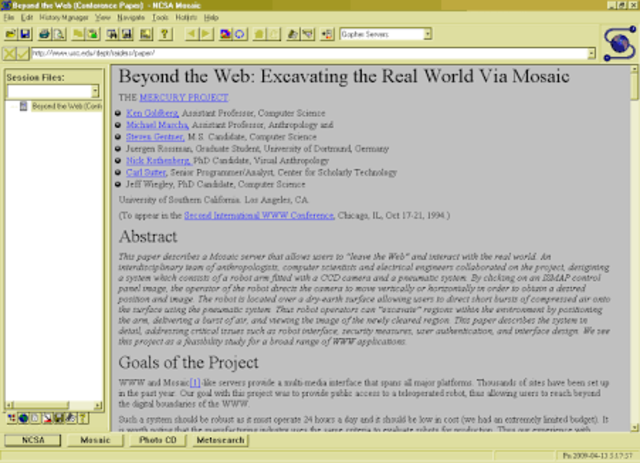640x463 pixels.
Task: Click the open file folder toolbar icon
Action: click(x=11, y=34)
